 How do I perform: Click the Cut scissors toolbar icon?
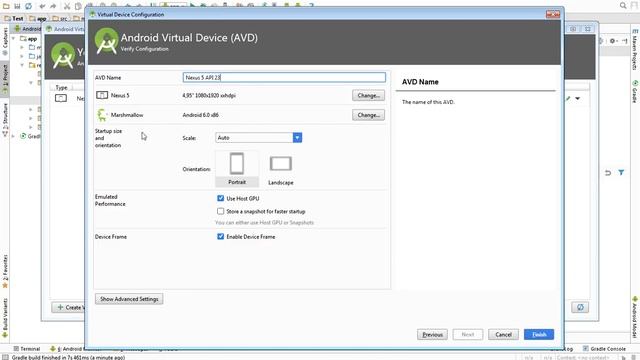pos(67,6)
